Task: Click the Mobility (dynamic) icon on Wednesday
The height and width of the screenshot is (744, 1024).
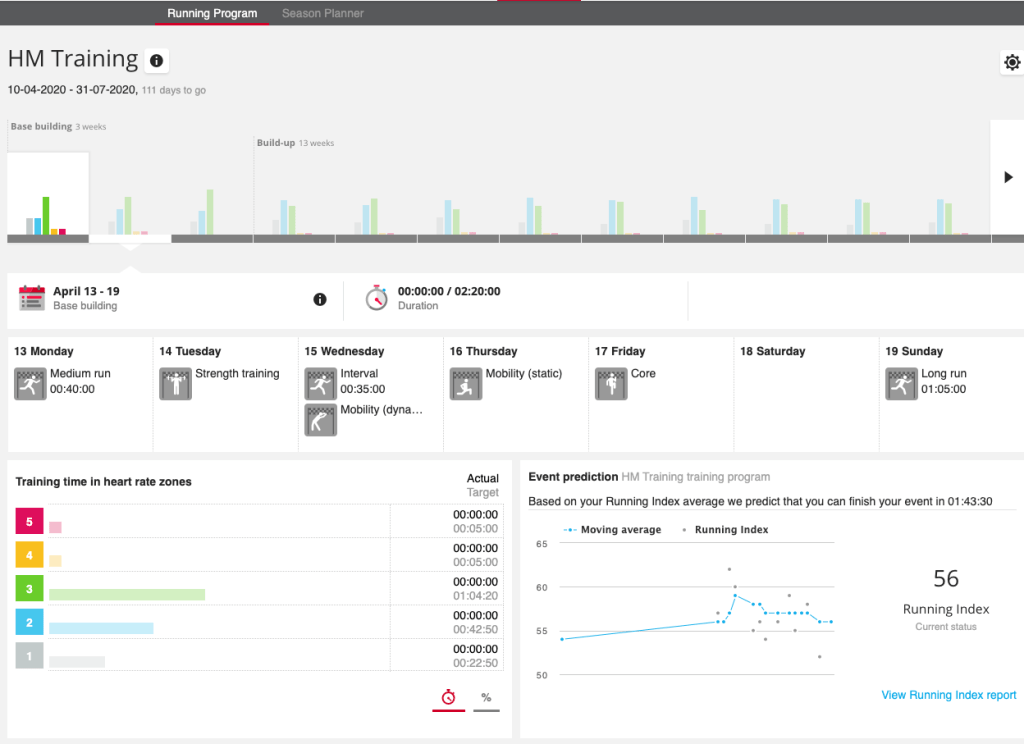Action: point(320,420)
